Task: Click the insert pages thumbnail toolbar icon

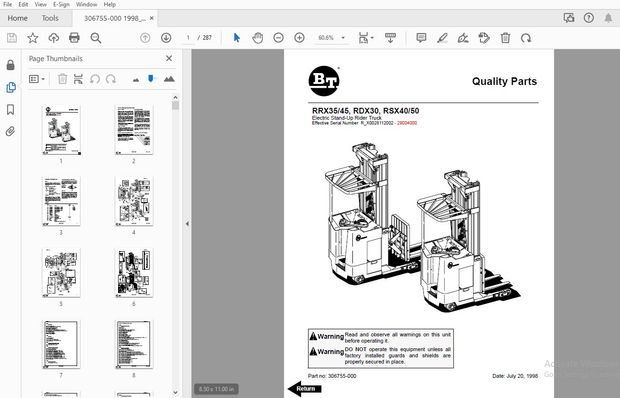Action: click(78, 79)
